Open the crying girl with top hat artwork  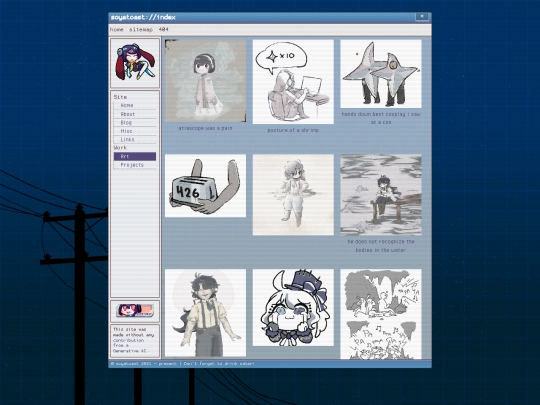293,308
